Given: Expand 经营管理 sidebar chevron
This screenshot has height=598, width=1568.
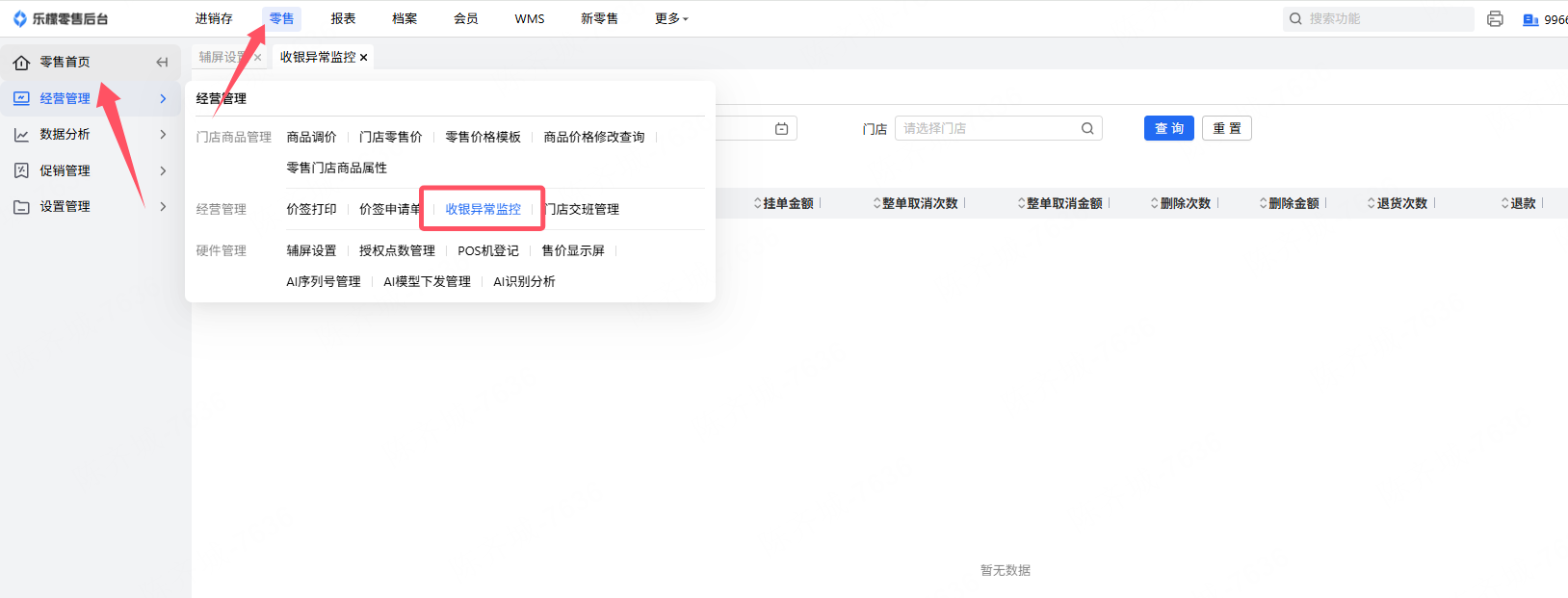Looking at the screenshot, I should (x=163, y=98).
